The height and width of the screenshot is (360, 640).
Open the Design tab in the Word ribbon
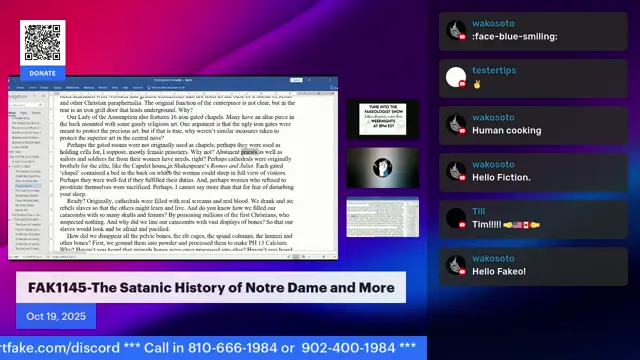coord(44,87)
